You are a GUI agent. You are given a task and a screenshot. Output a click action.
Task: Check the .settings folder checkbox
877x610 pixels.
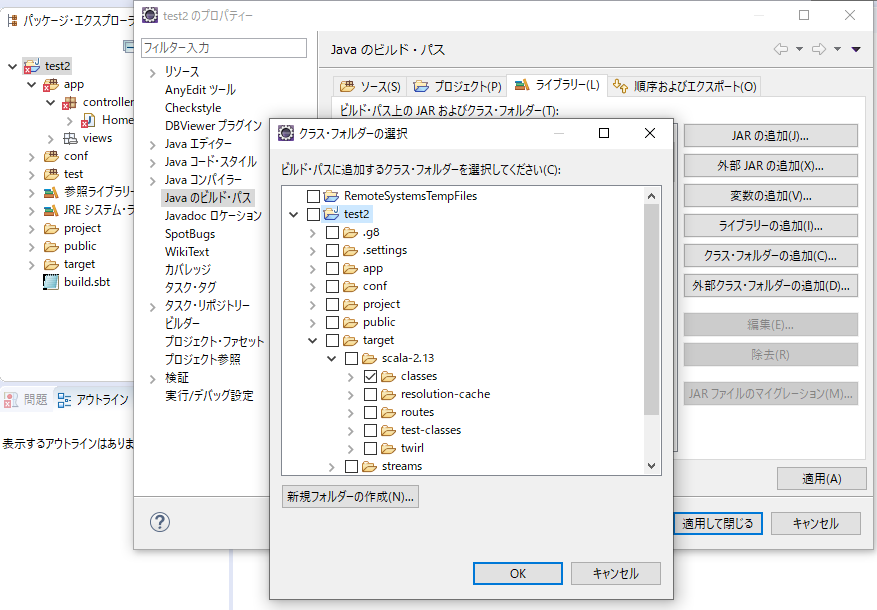pyautogui.click(x=332, y=250)
